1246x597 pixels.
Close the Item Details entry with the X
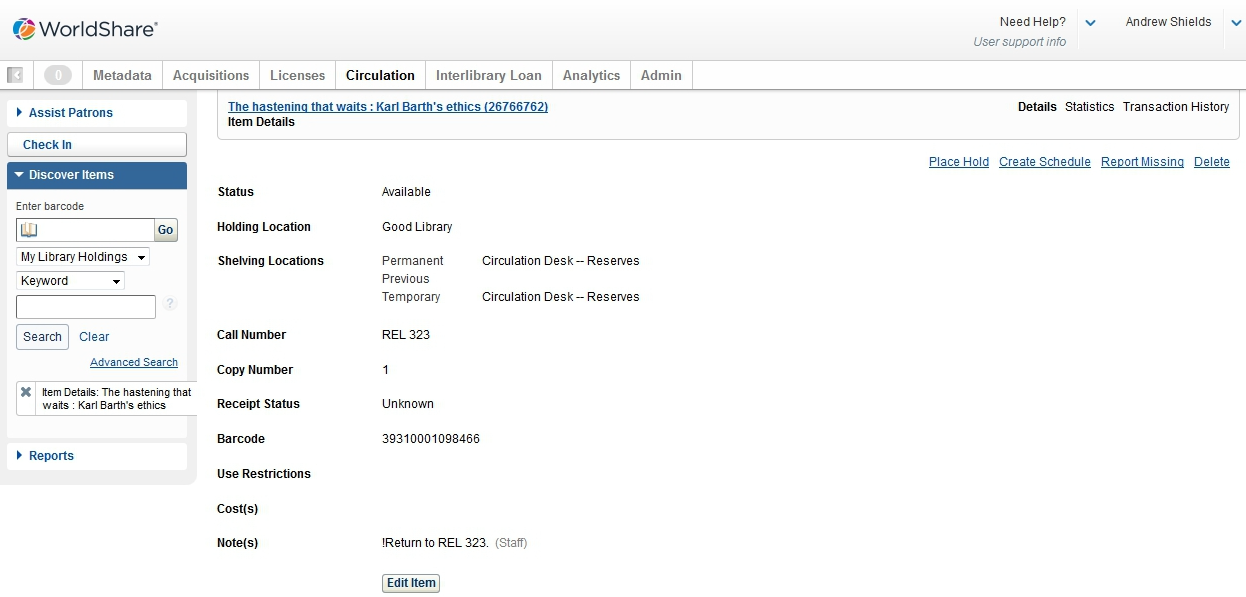(x=26, y=392)
